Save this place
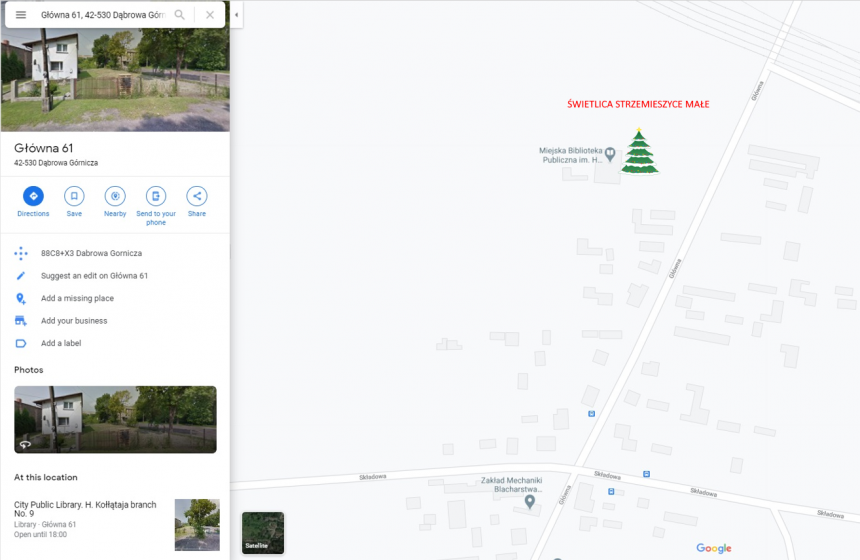This screenshot has width=860, height=560. [74, 197]
